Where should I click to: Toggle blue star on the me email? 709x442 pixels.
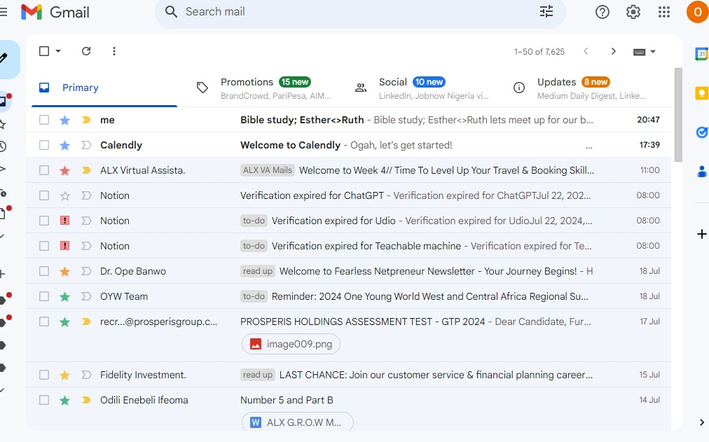pos(65,120)
